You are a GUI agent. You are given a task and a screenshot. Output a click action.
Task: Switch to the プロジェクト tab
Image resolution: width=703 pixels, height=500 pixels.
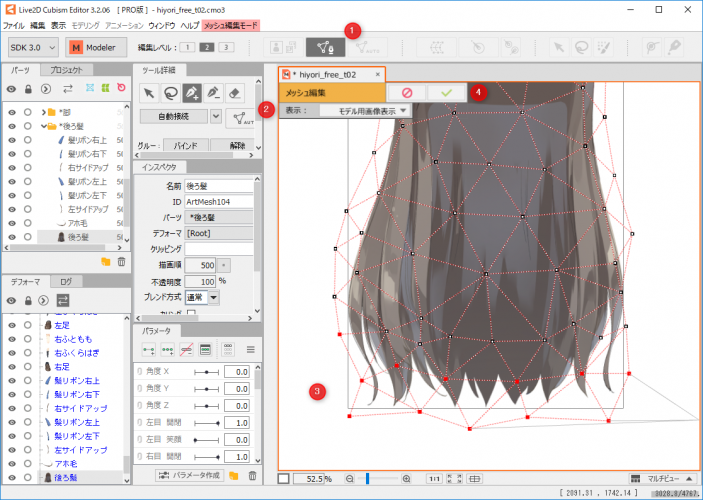(66, 71)
